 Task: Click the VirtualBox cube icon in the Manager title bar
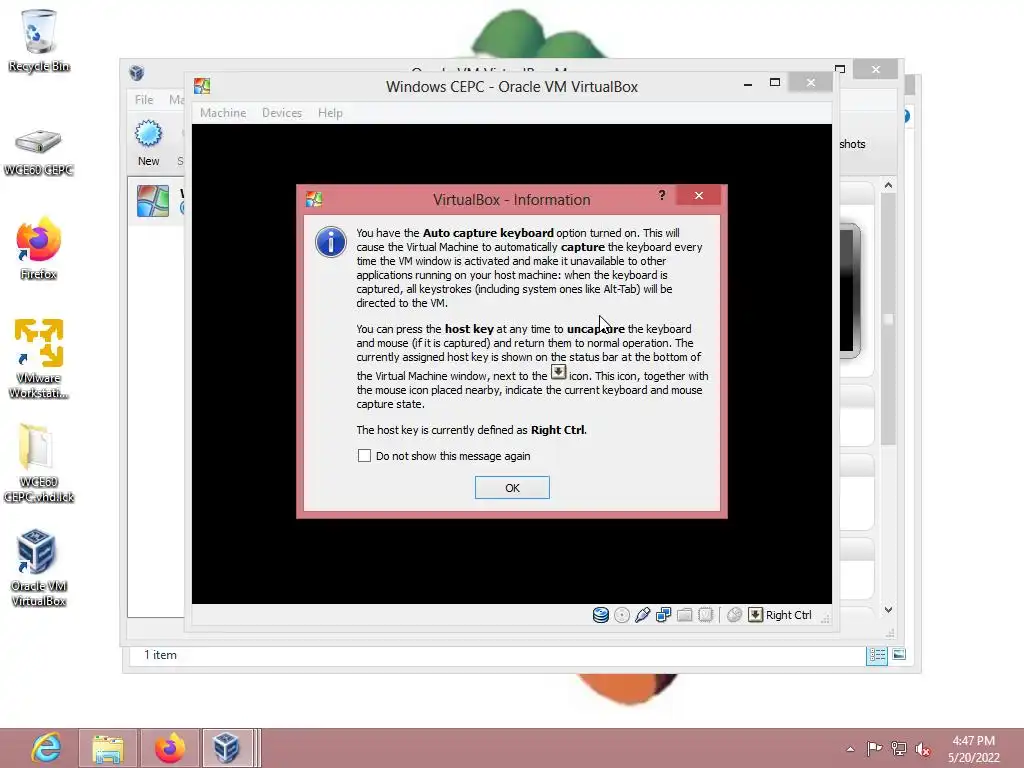pyautogui.click(x=136, y=72)
